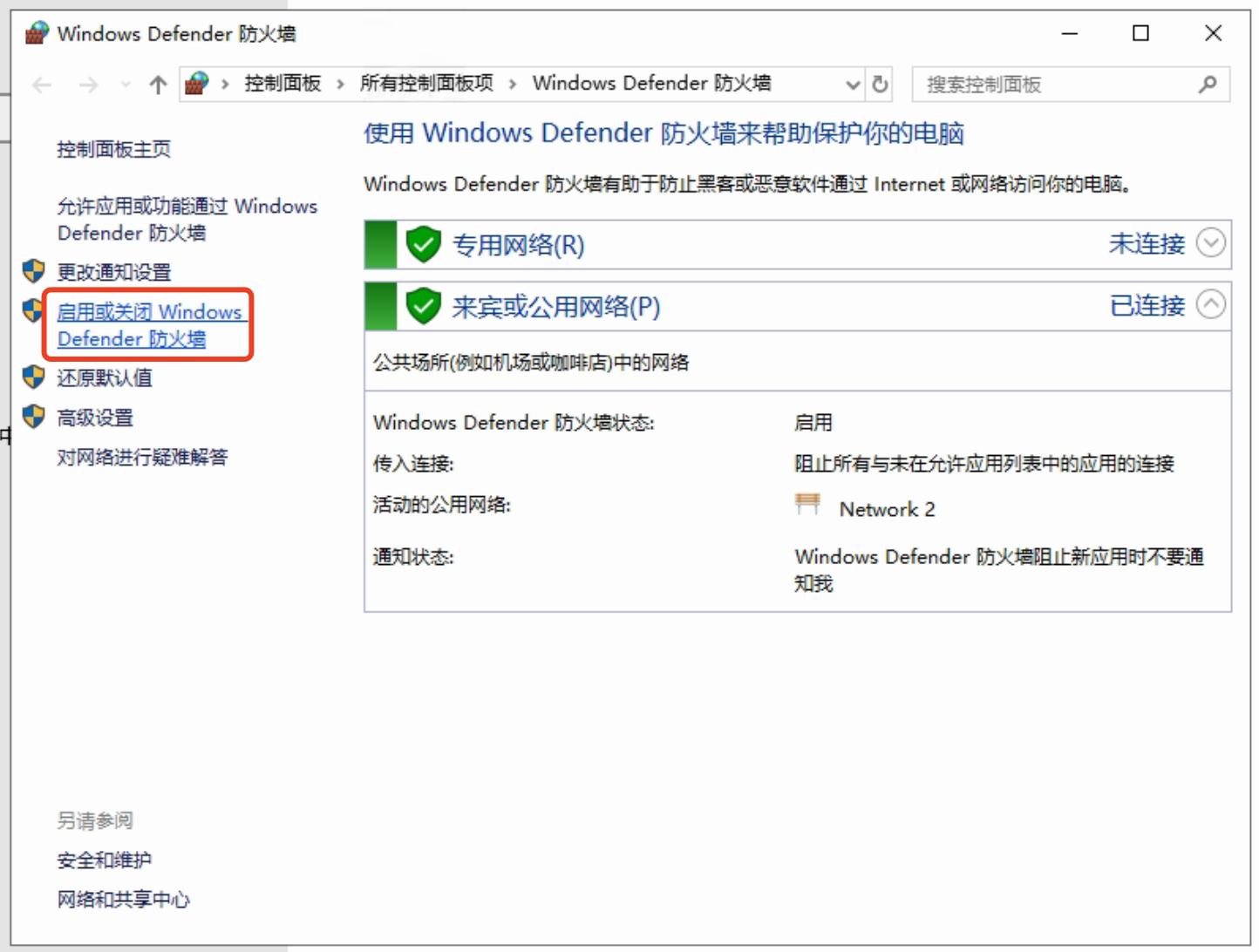Image resolution: width=1259 pixels, height=952 pixels.
Task: Click the firewall icon in the title bar
Action: [37, 33]
